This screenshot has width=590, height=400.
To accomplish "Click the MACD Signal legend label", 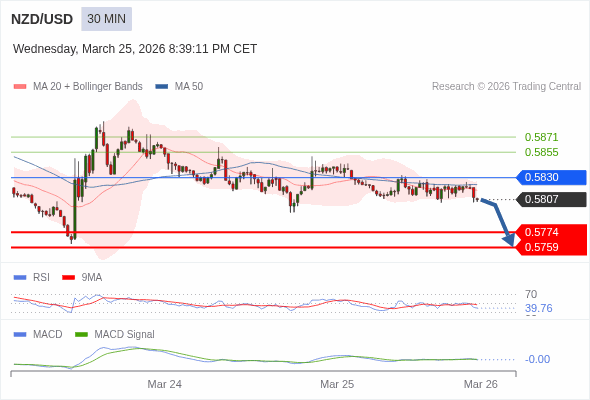I will [x=124, y=335].
